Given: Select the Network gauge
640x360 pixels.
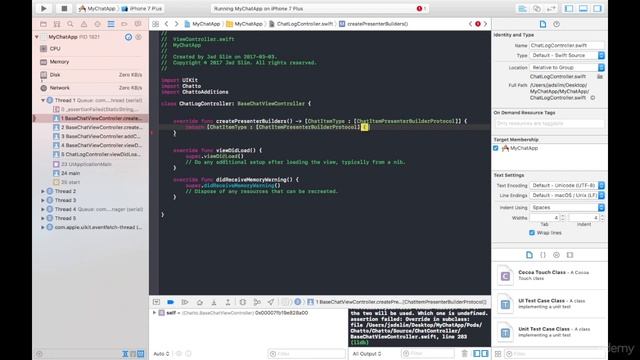Looking at the screenshot, I should click(91, 88).
